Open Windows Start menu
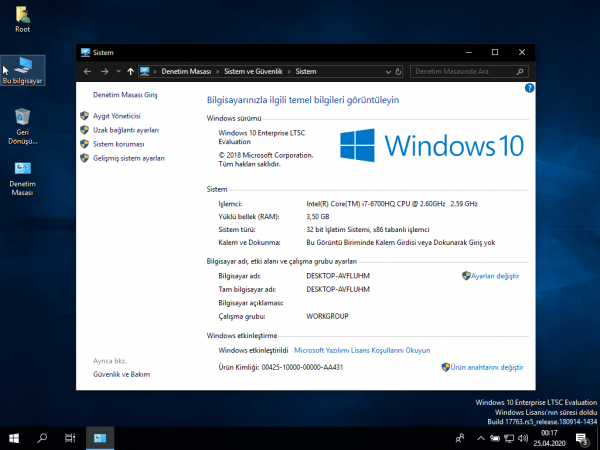The height and width of the screenshot is (450, 600). (14, 438)
